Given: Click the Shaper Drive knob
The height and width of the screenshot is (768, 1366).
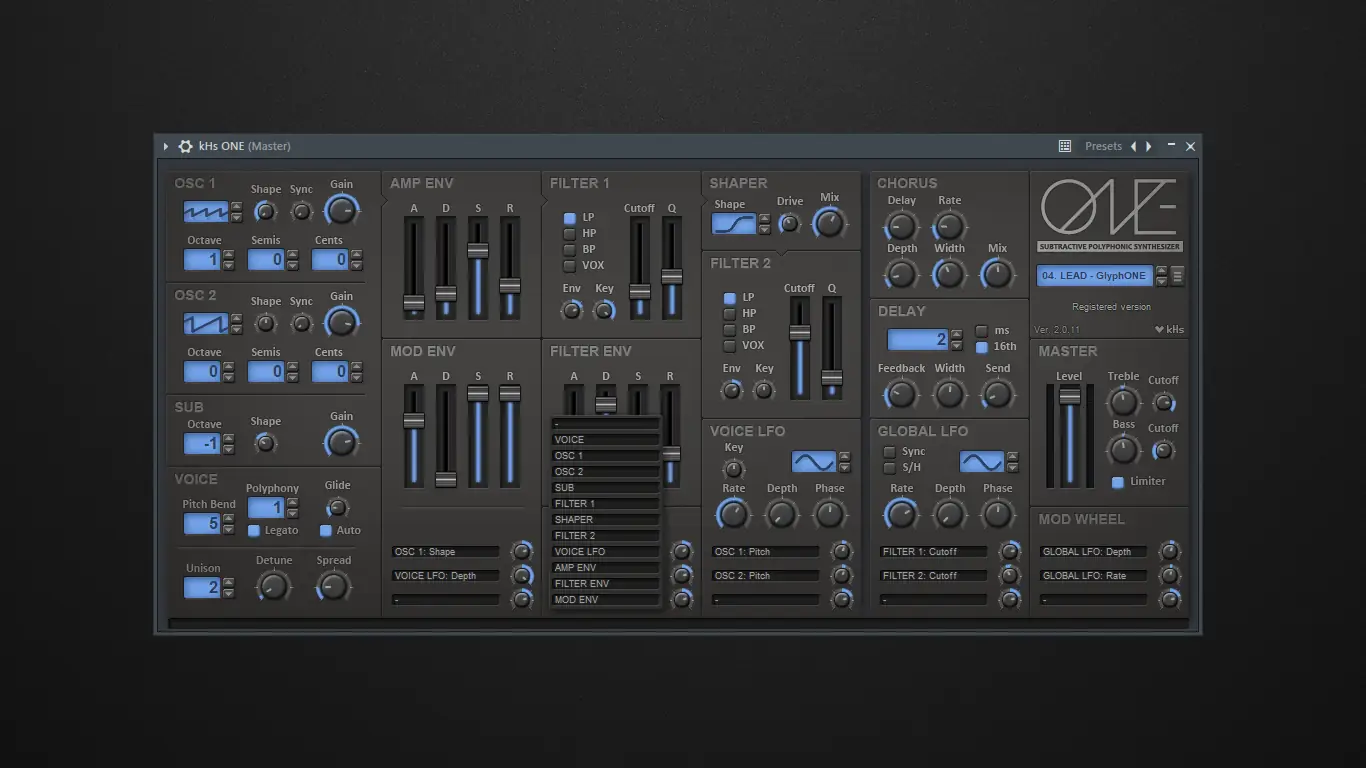Looking at the screenshot, I should 790,224.
